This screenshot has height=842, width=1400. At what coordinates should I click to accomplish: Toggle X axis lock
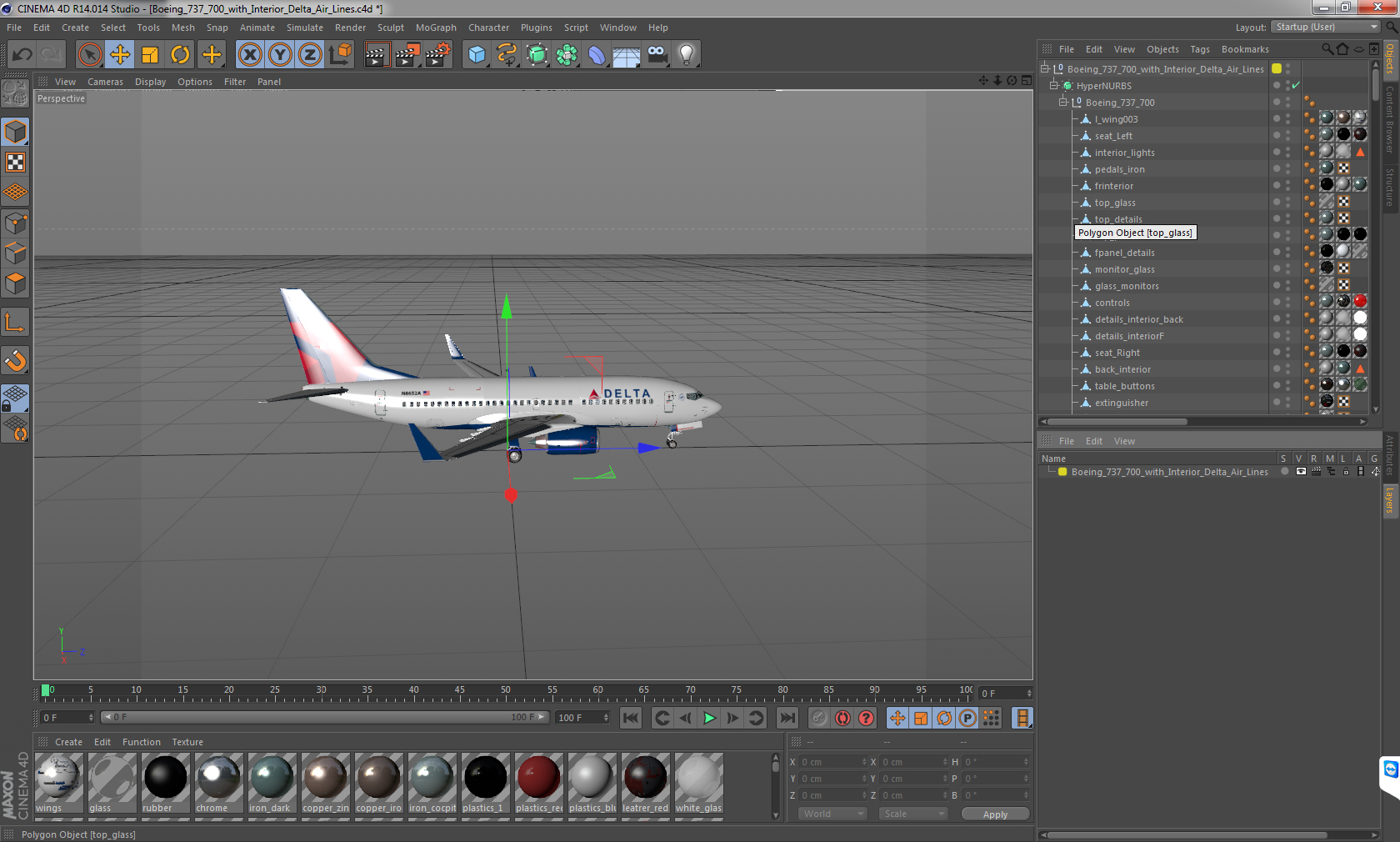pos(249,55)
